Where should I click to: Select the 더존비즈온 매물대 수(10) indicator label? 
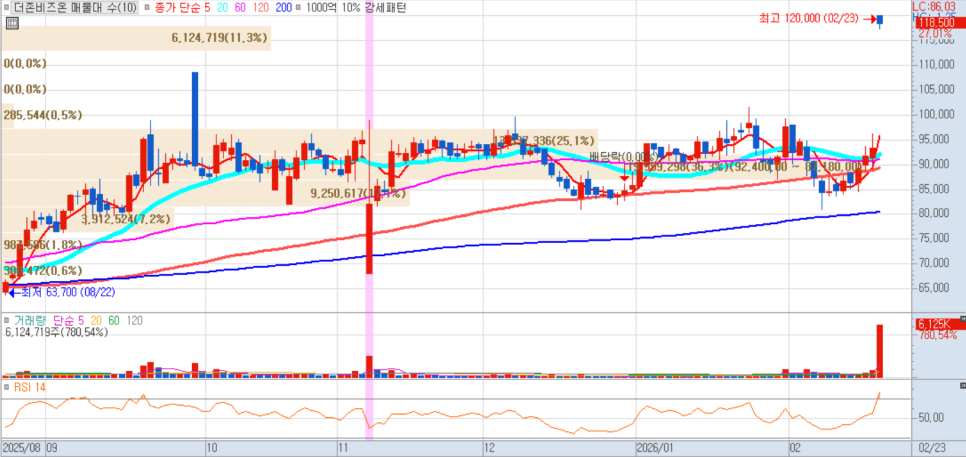pyautogui.click(x=75, y=8)
